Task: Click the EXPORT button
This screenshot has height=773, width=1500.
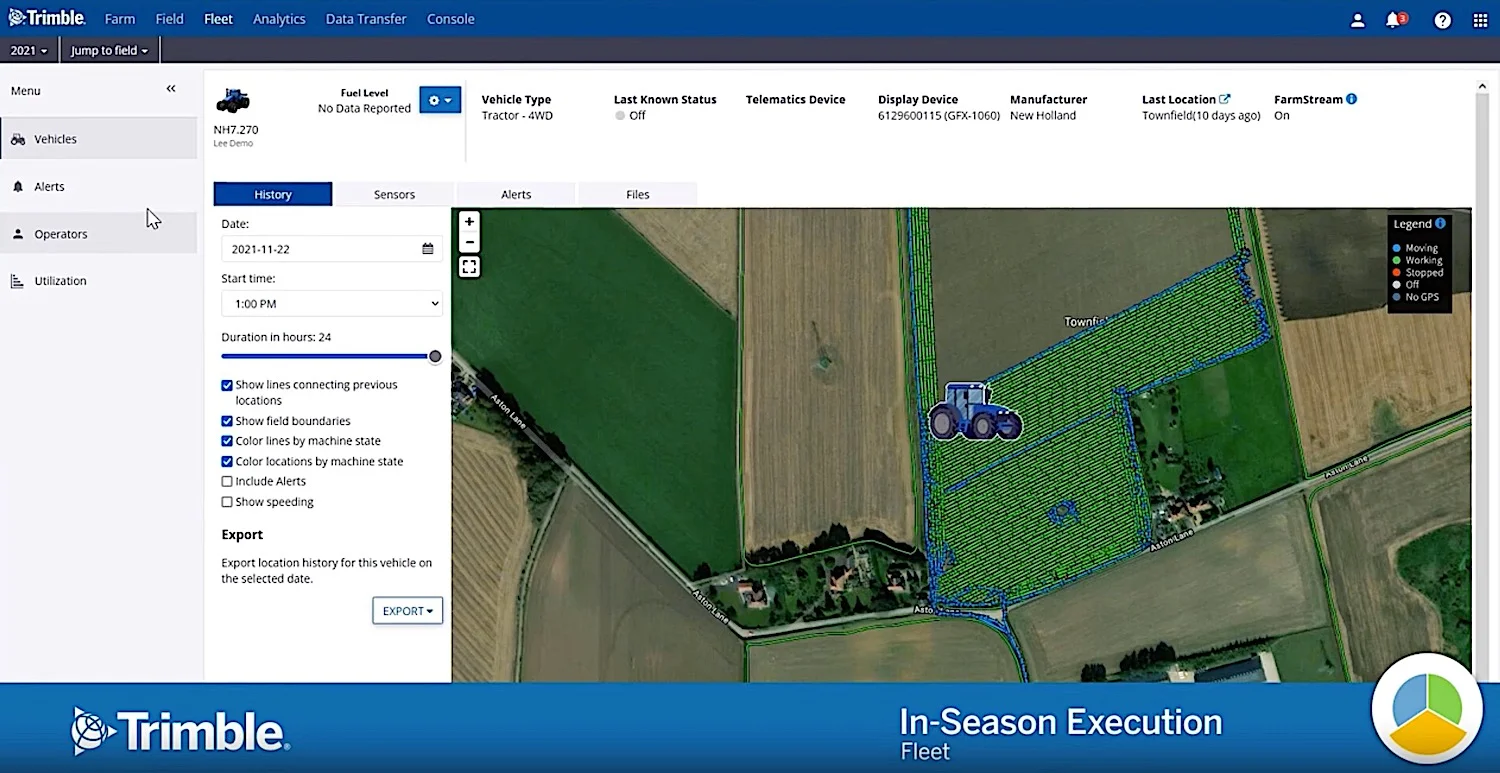Action: [x=407, y=611]
